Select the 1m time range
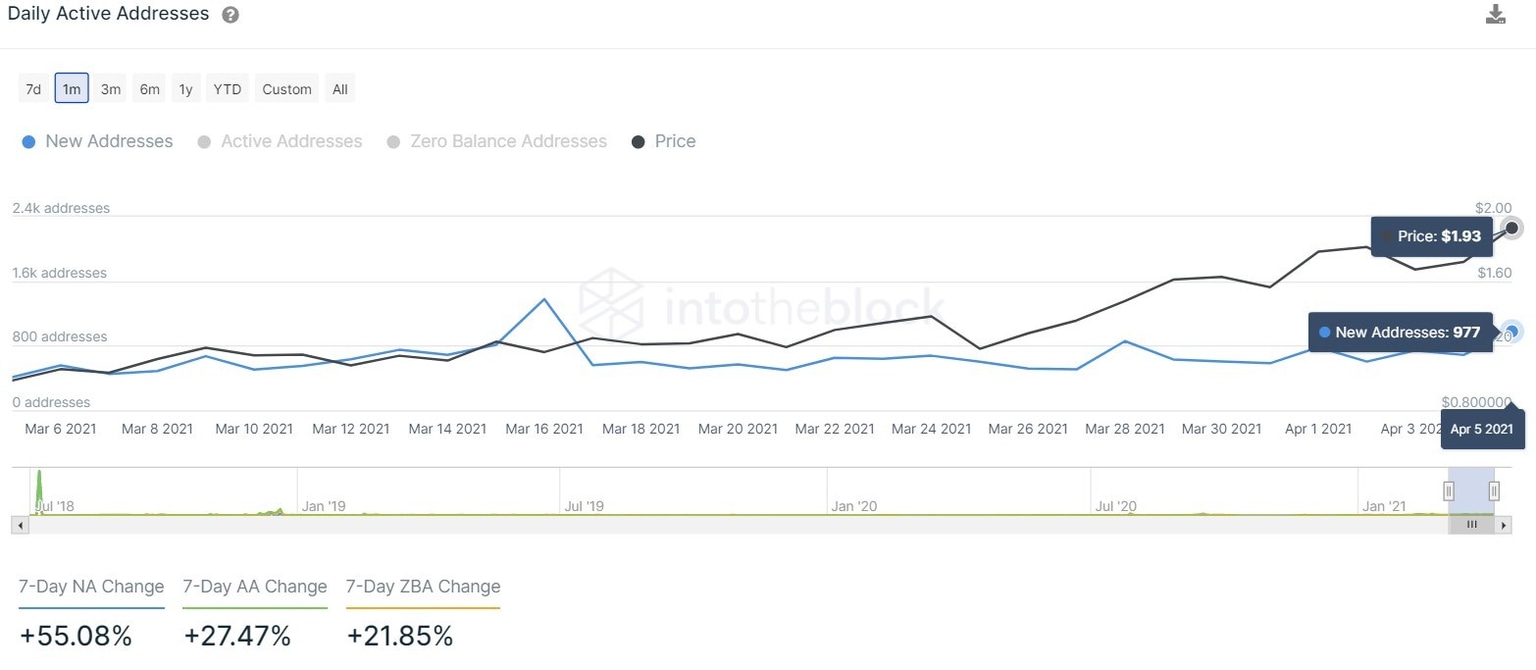1536x670 pixels. [x=72, y=89]
